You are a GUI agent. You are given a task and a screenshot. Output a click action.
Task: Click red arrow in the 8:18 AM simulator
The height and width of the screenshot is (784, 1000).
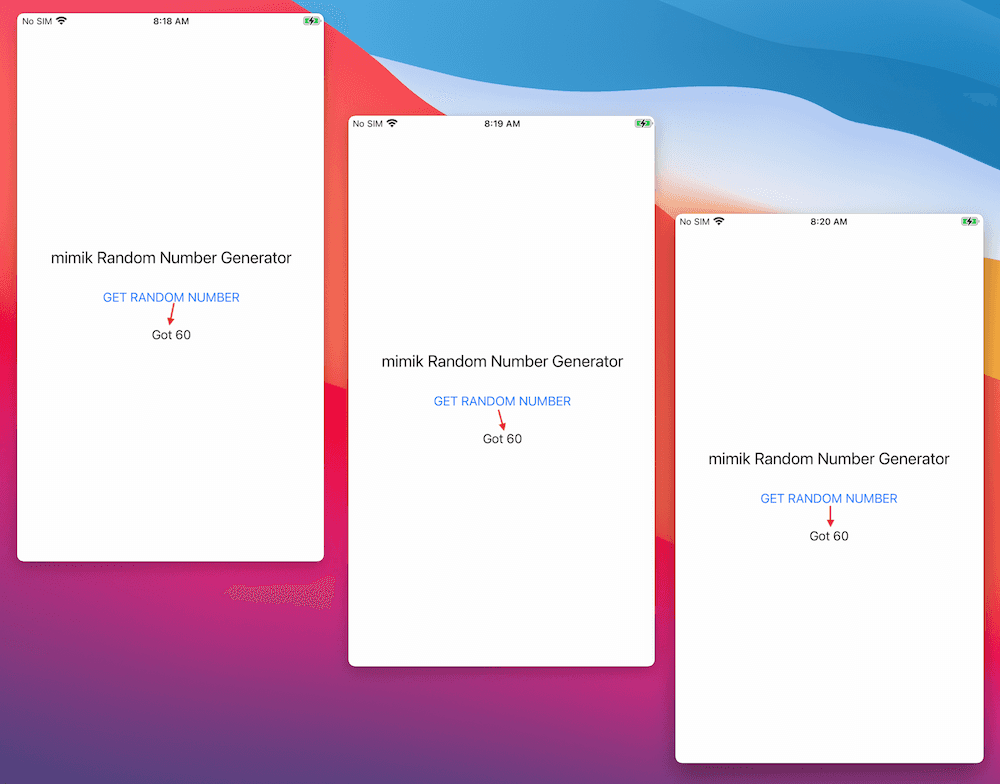click(171, 314)
